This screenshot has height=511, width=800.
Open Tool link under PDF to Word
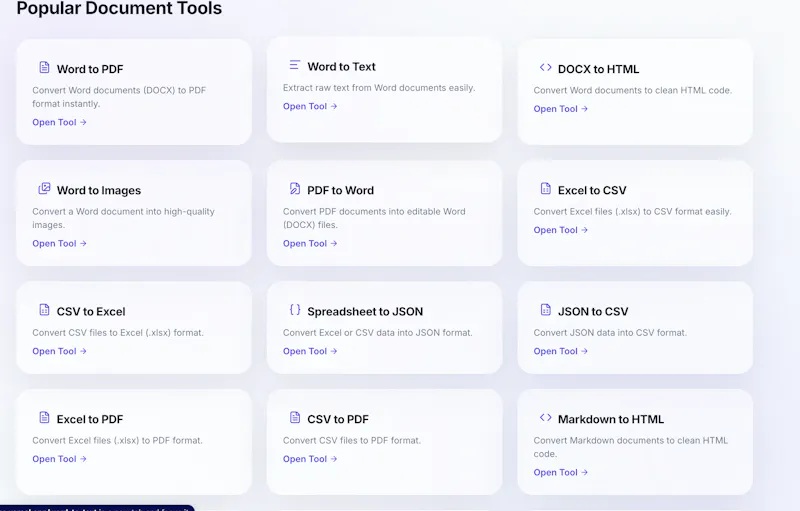pos(310,244)
